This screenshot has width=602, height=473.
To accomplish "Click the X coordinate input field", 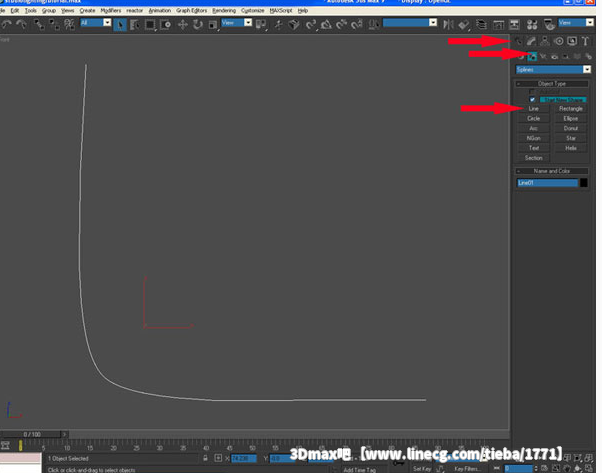I will point(243,458).
